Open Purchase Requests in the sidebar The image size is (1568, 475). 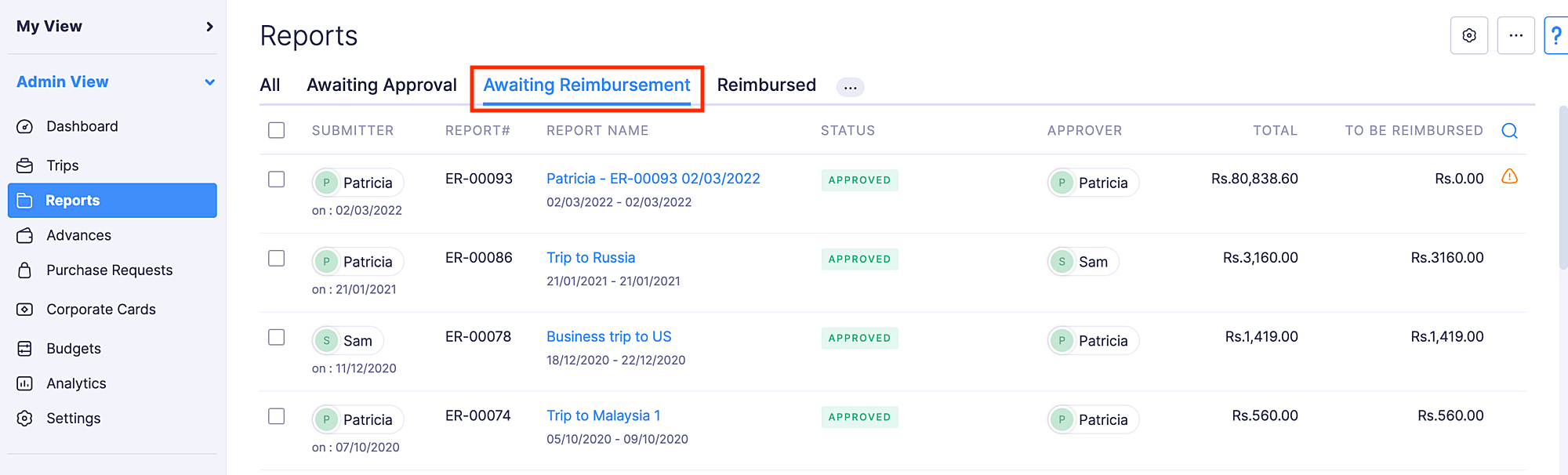(x=109, y=270)
